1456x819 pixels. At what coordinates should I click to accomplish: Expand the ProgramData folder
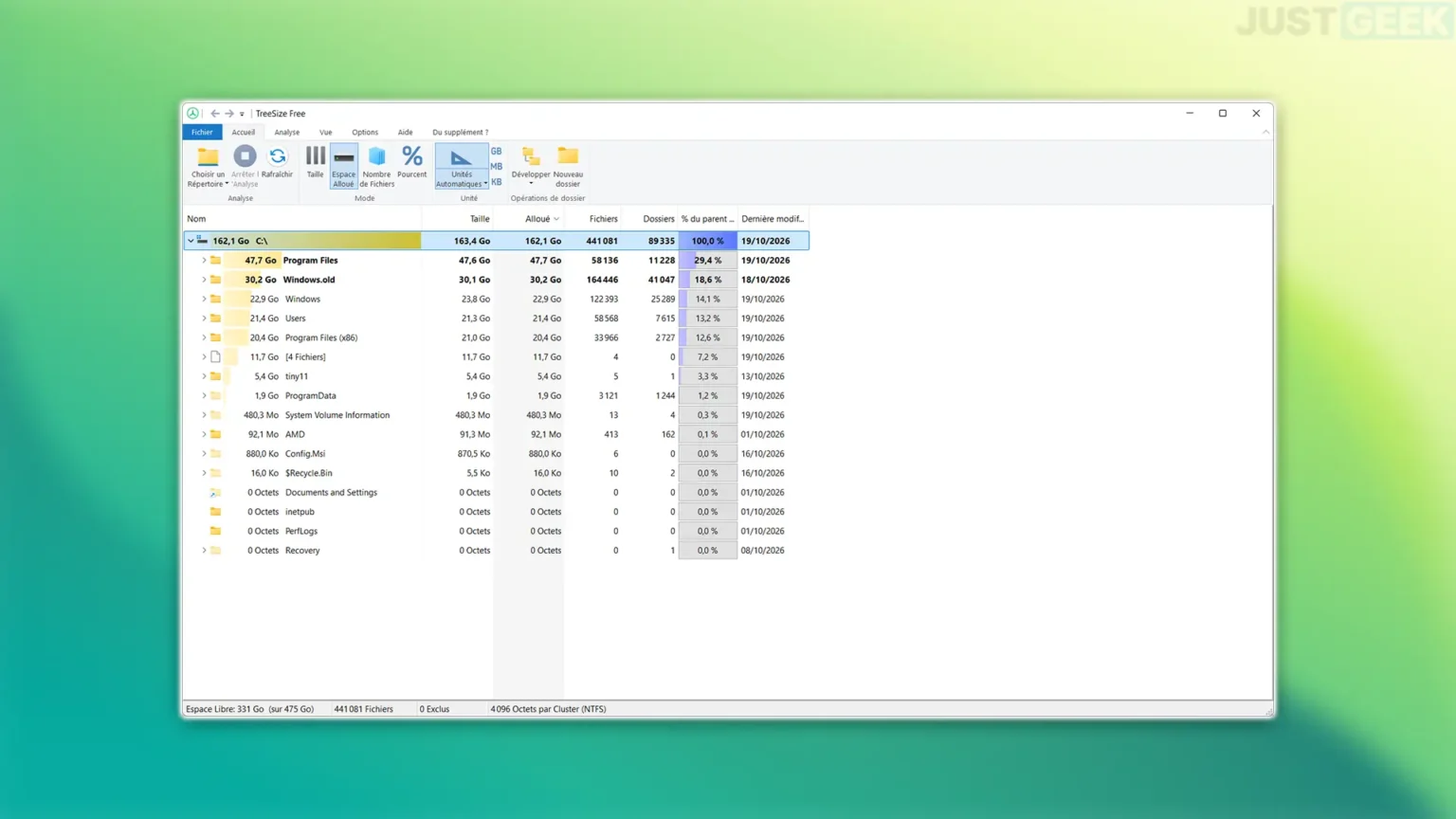[x=204, y=396]
